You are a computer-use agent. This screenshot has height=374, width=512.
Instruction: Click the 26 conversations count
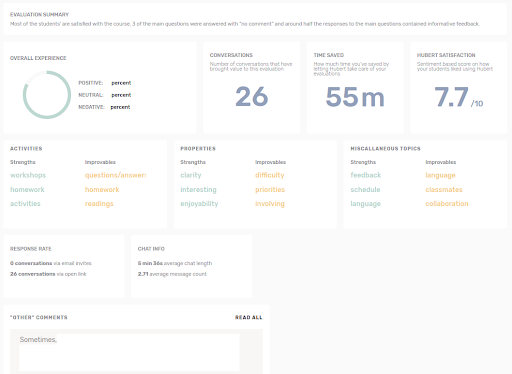pyautogui.click(x=252, y=97)
